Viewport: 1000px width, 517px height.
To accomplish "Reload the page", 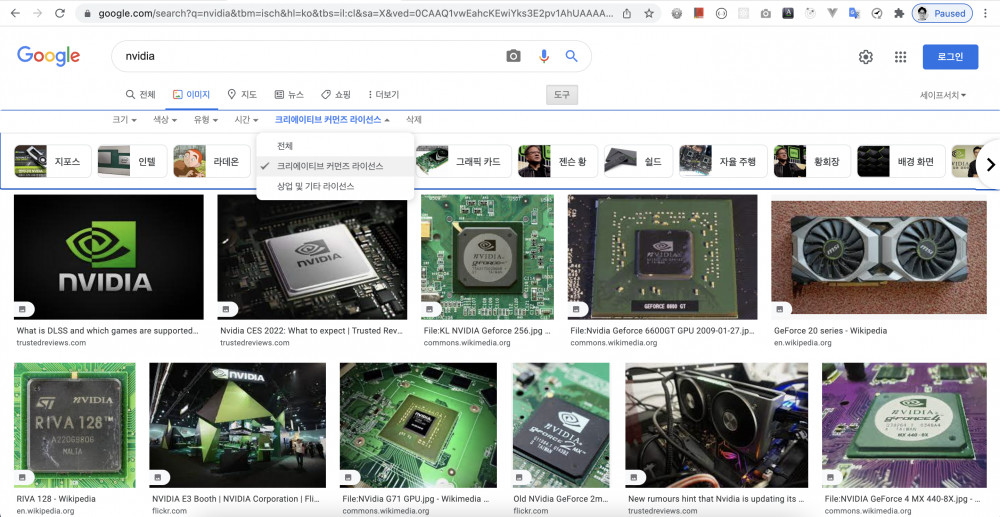I will [59, 13].
